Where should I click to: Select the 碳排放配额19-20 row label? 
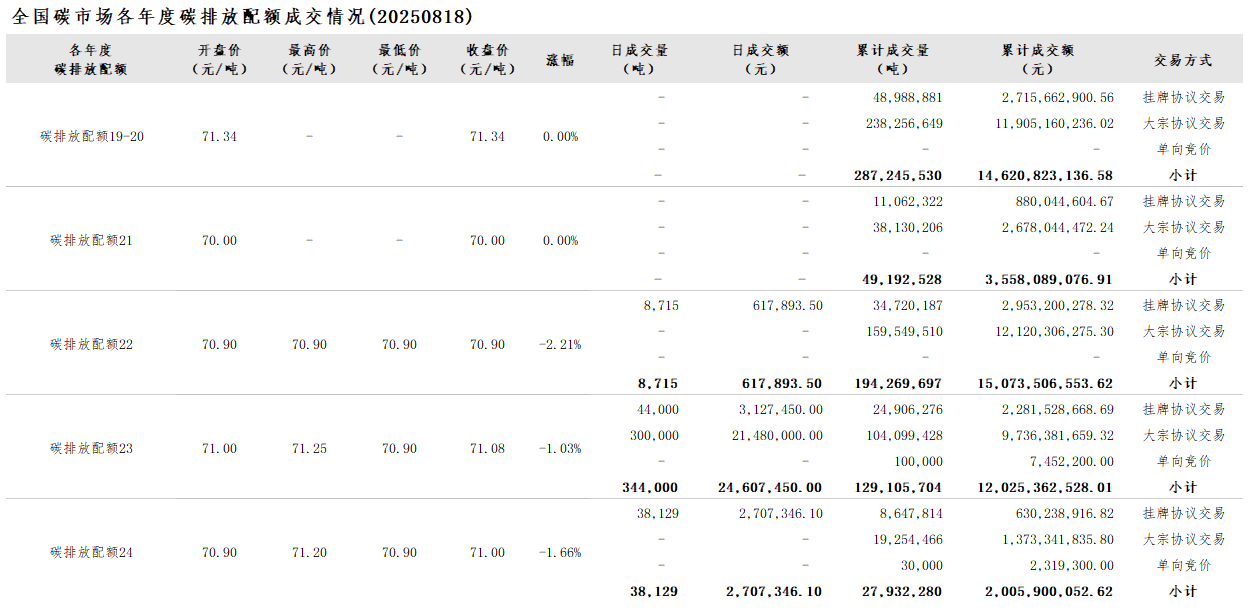[92, 137]
